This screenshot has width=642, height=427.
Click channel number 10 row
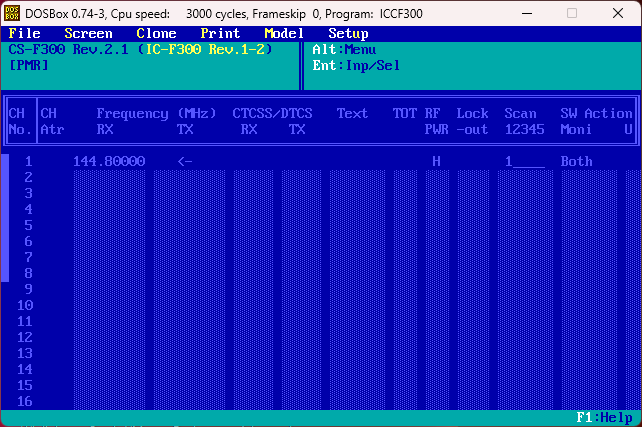pos(25,305)
